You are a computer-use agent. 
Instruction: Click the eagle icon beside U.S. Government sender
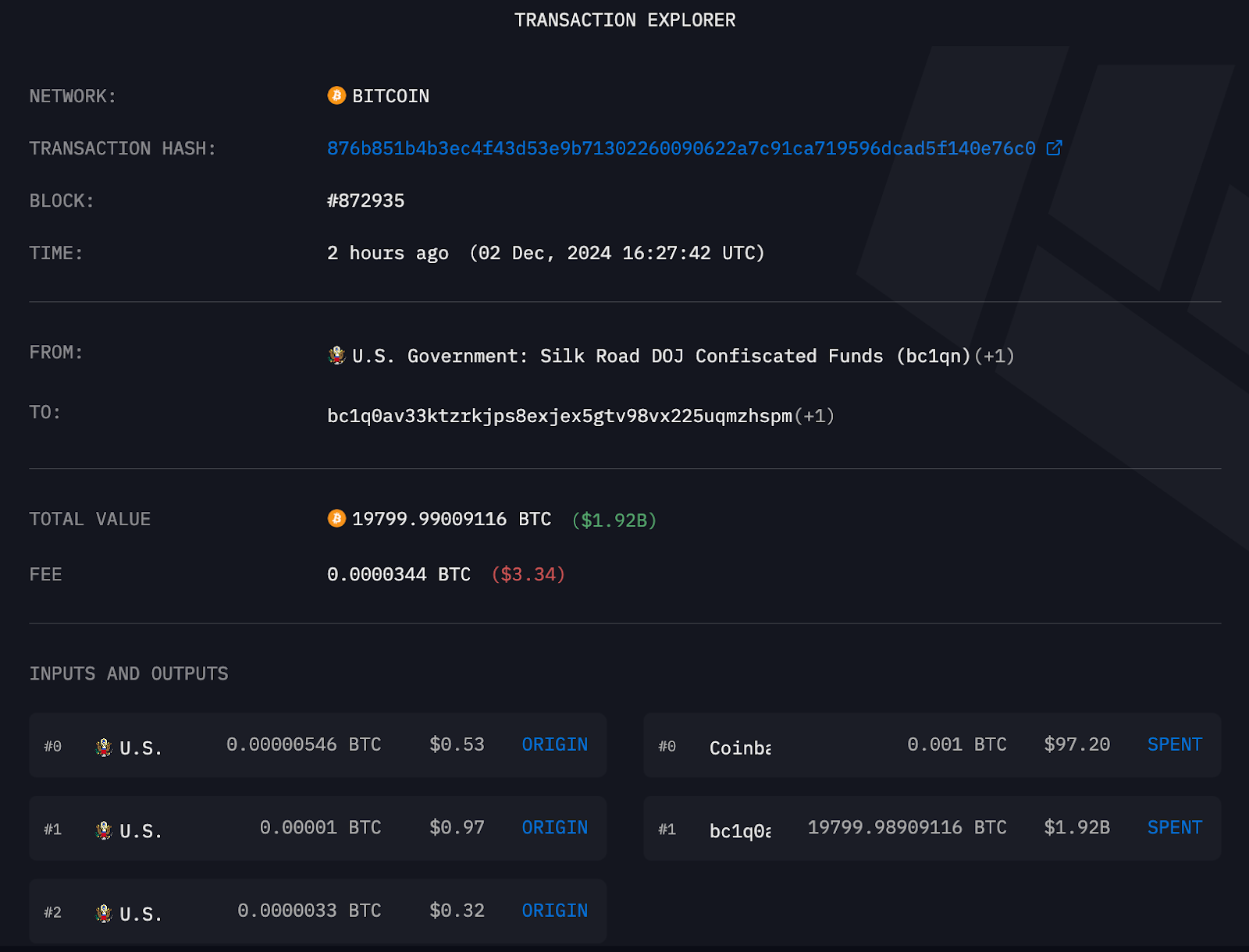point(335,355)
